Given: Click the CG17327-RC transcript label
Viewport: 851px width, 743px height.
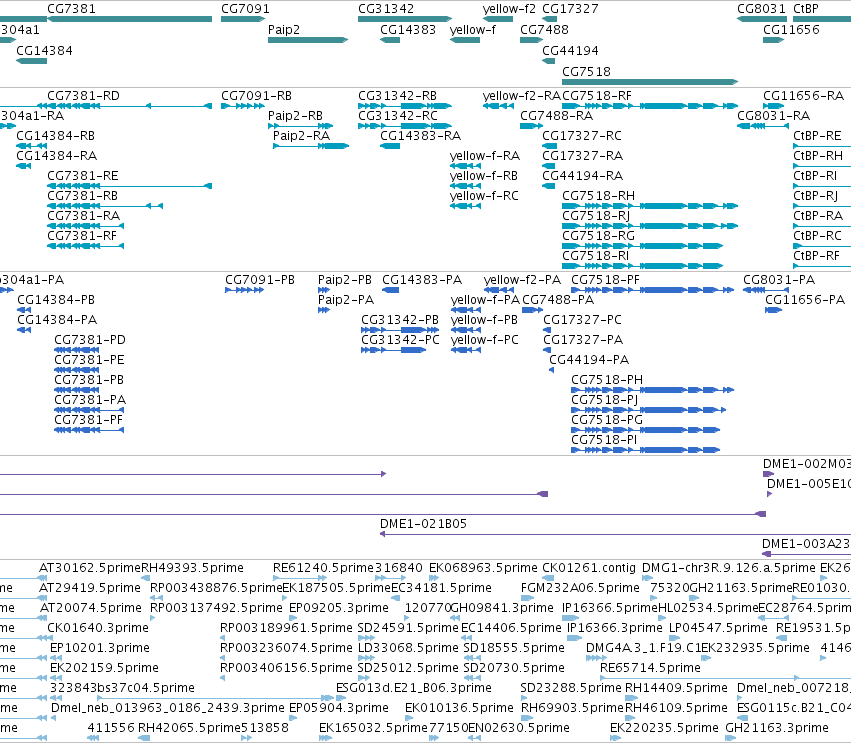Looking at the screenshot, I should 582,136.
